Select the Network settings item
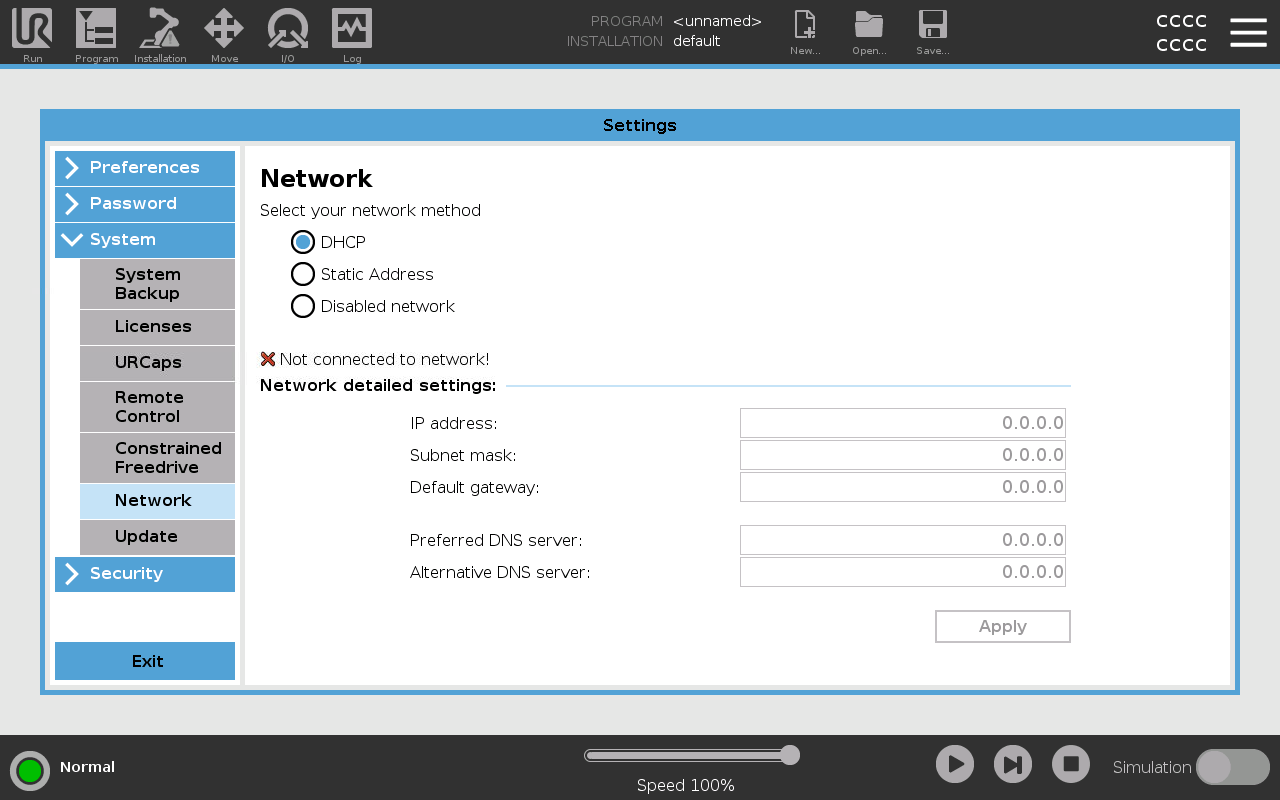This screenshot has height=800, width=1280. [x=157, y=501]
